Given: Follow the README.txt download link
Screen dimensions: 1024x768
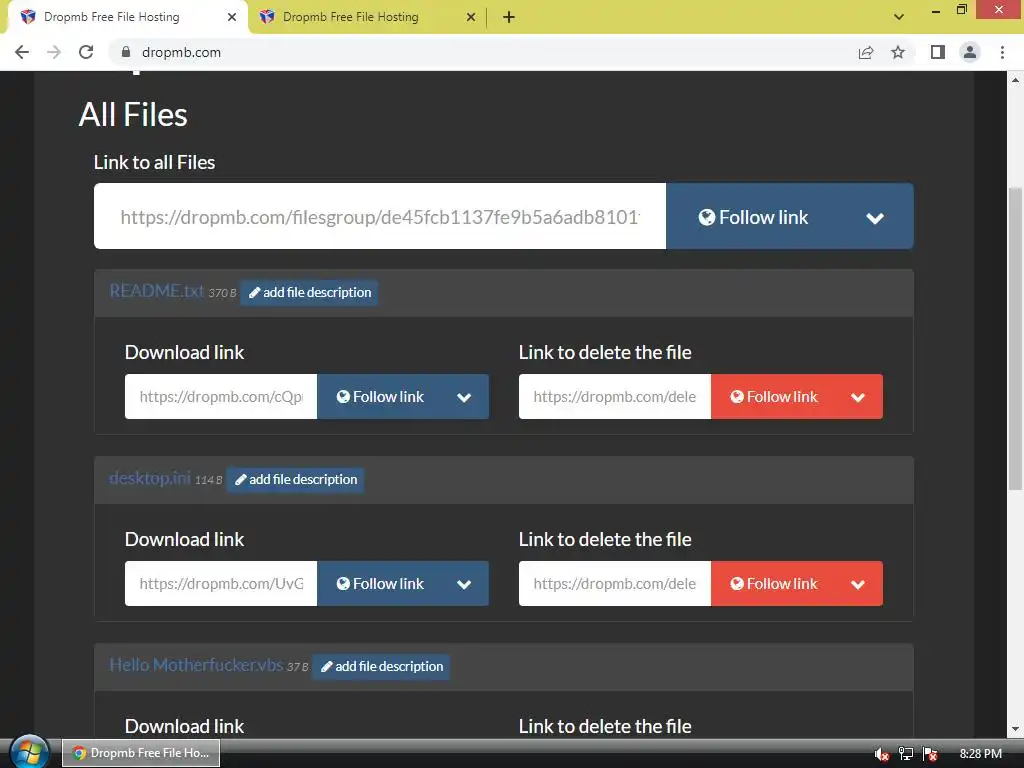Looking at the screenshot, I should pyautogui.click(x=380, y=396).
